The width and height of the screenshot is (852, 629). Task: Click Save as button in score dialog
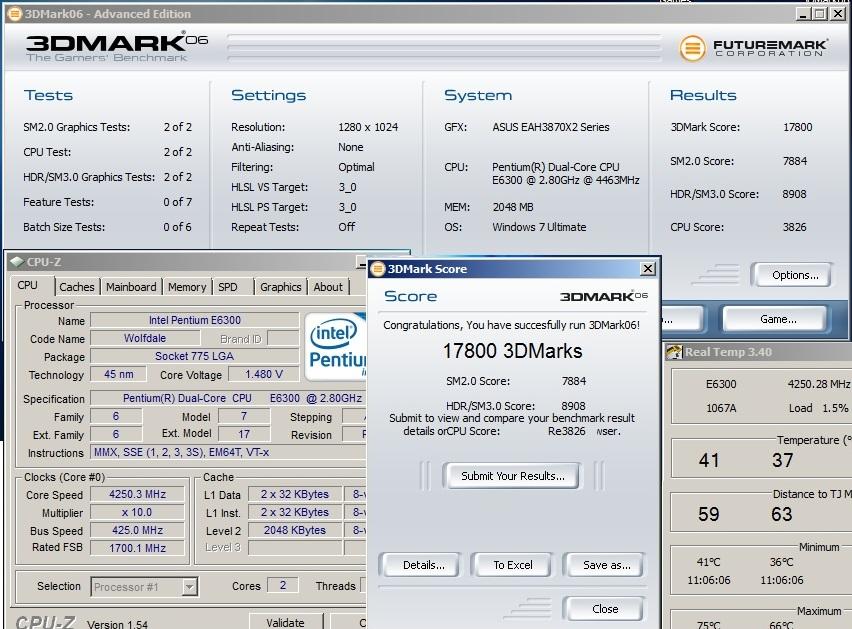606,565
